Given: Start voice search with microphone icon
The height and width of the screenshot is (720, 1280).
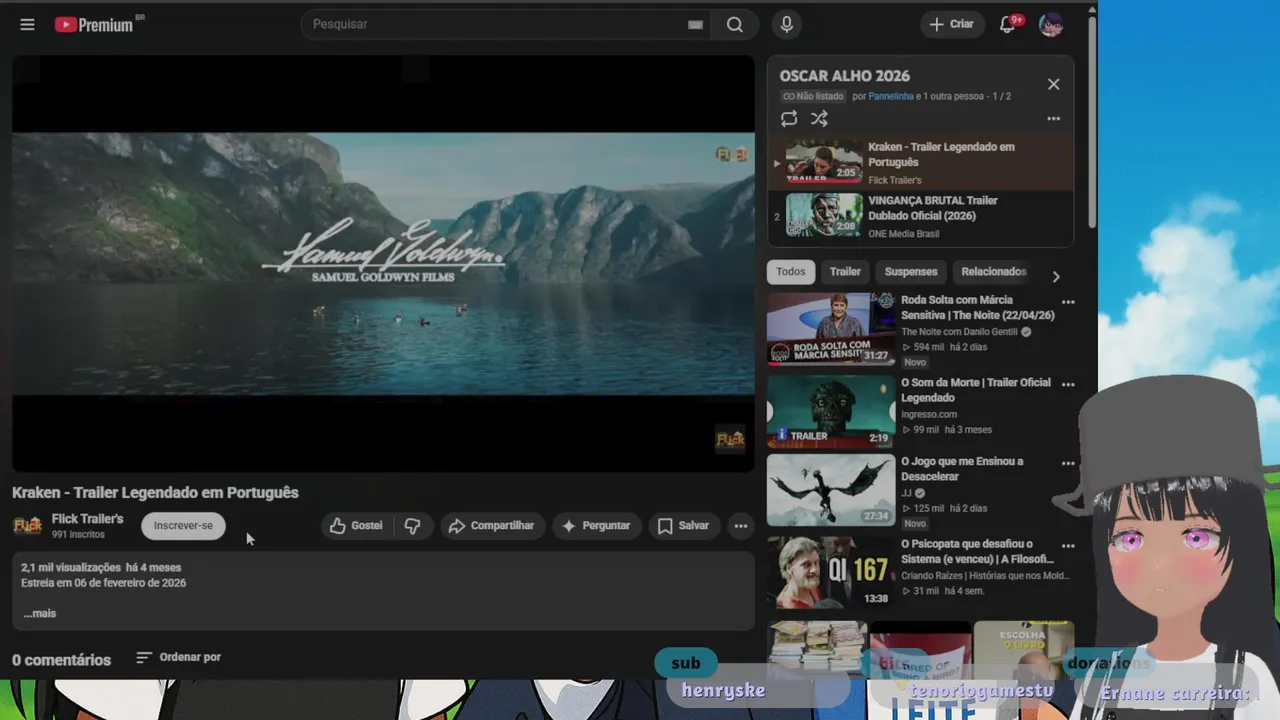Looking at the screenshot, I should point(787,24).
